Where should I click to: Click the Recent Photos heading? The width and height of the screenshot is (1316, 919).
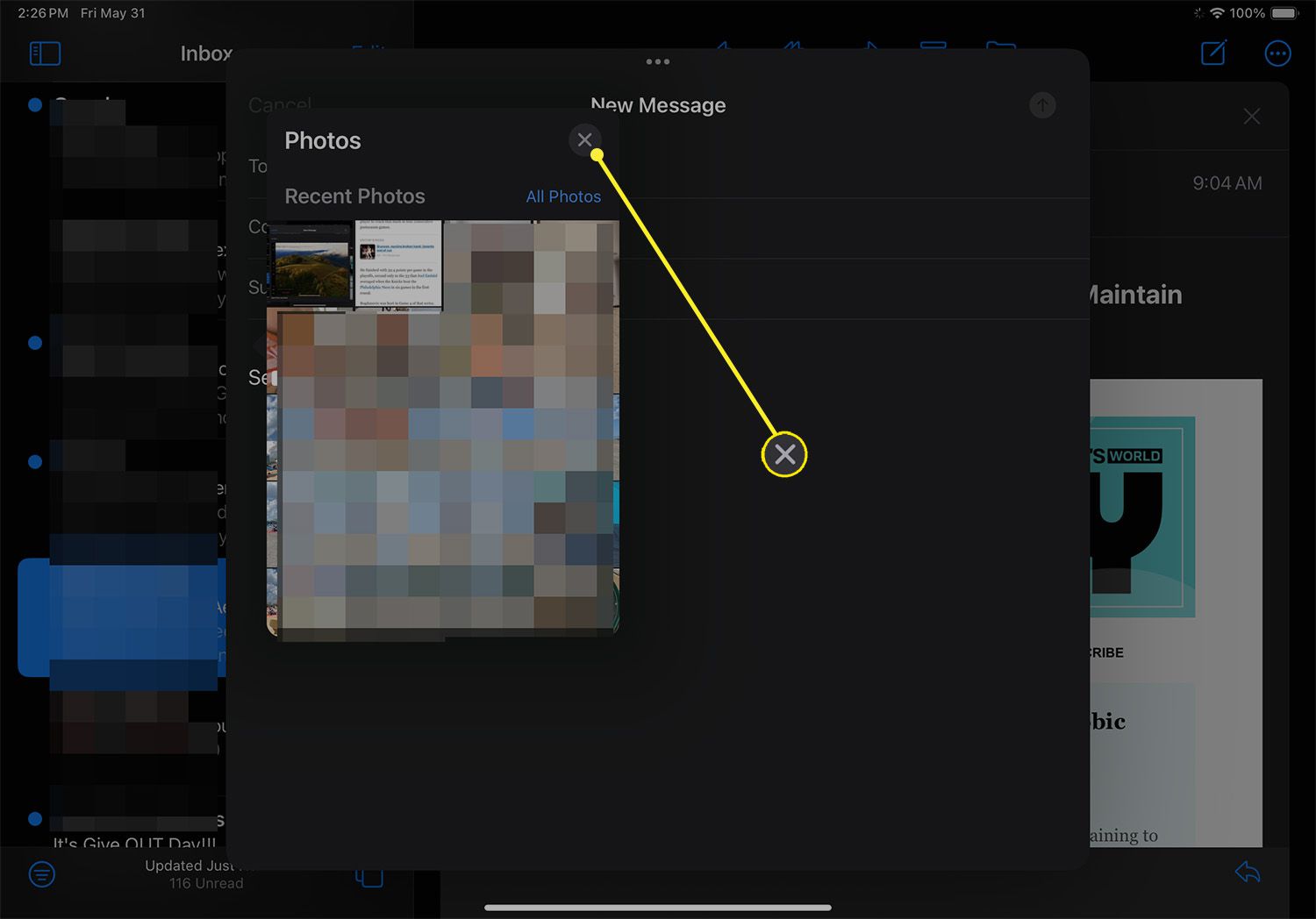(354, 196)
